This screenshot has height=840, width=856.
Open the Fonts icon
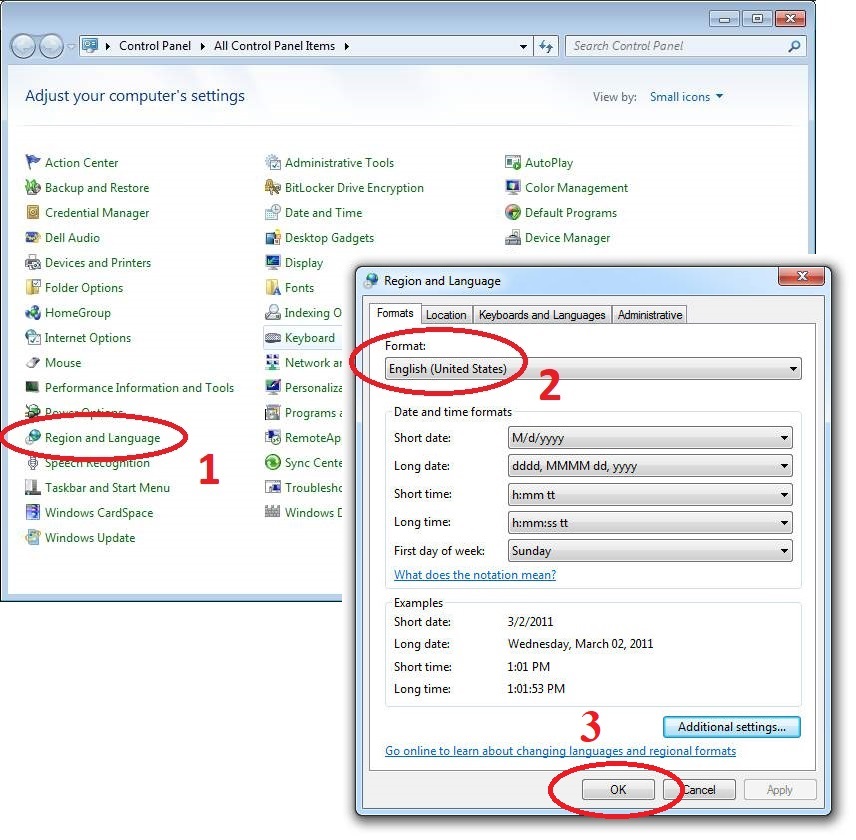272,287
